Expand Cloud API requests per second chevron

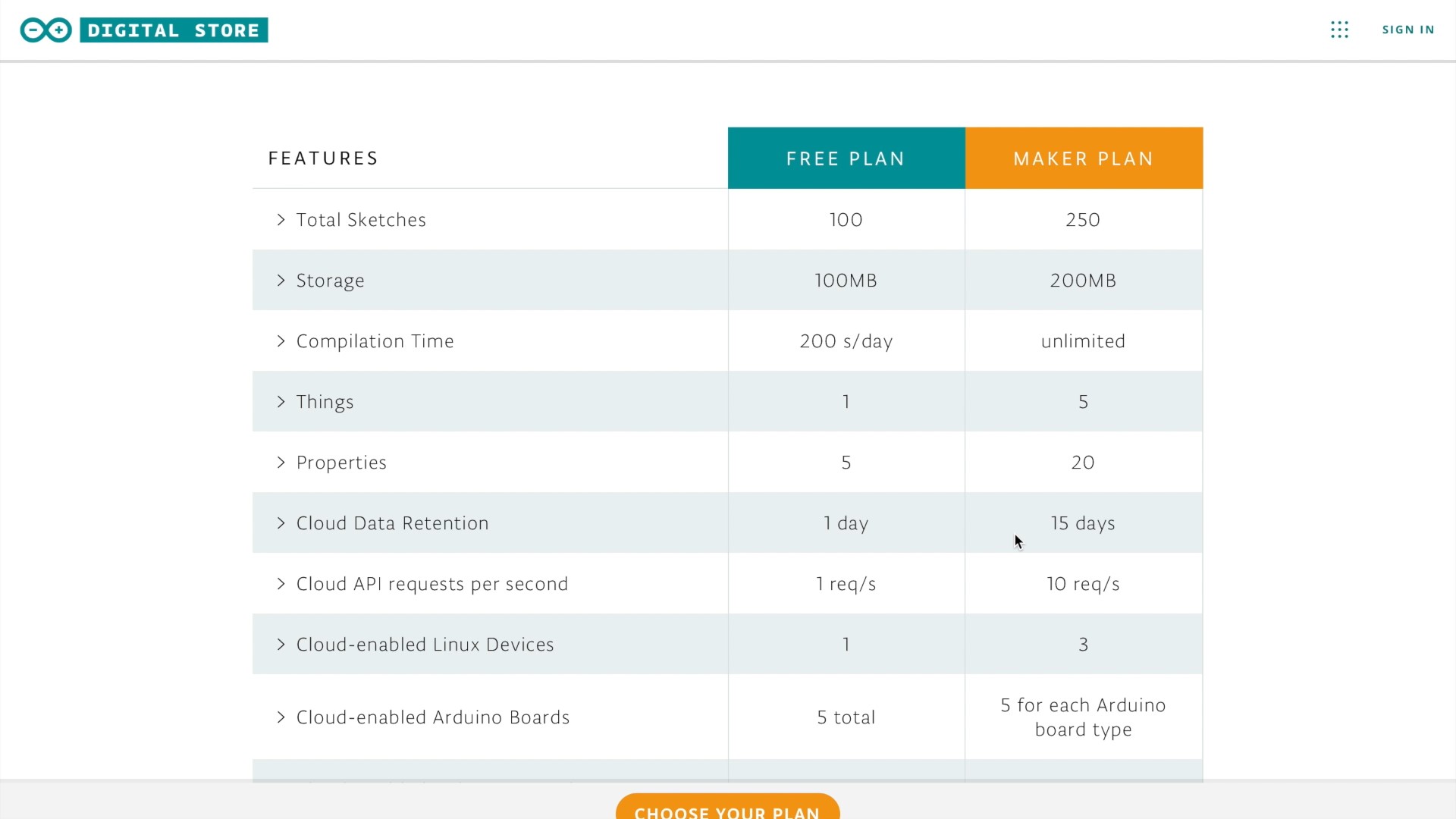[x=281, y=584]
